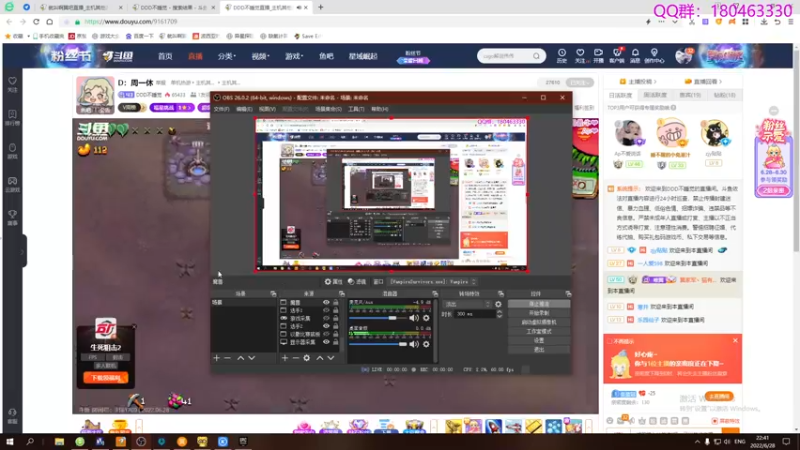
Task: Open source 滤镜 (filters) button in OBS
Action: tap(357, 282)
